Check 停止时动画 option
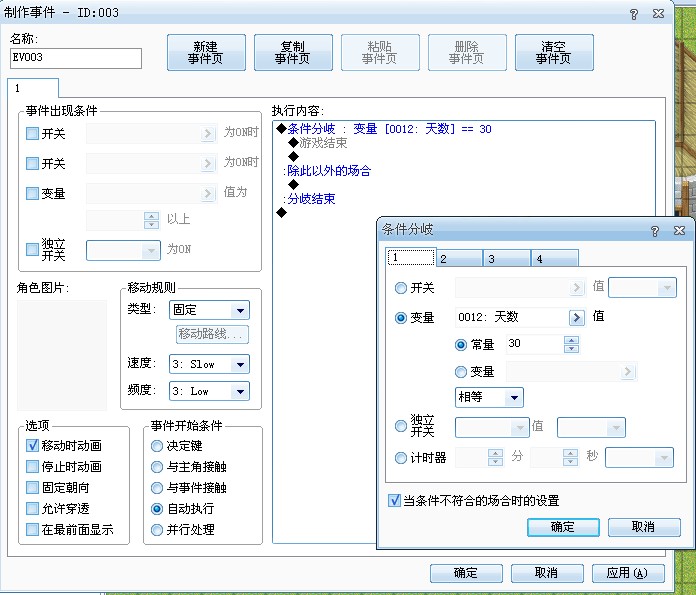The height and width of the screenshot is (595, 696). [32, 466]
